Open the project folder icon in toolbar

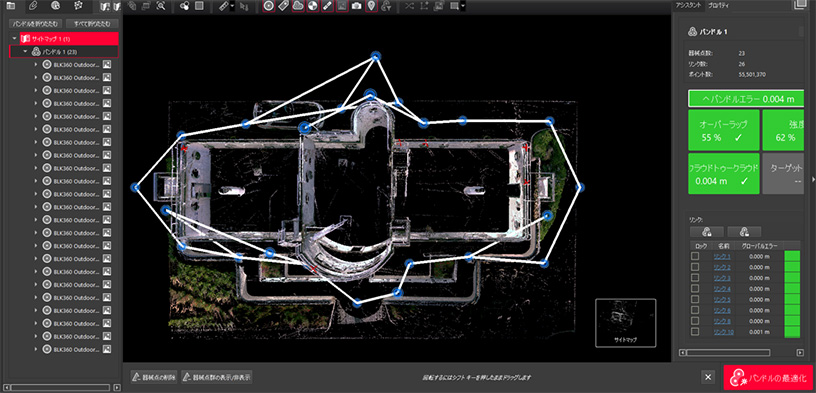tap(10, 6)
